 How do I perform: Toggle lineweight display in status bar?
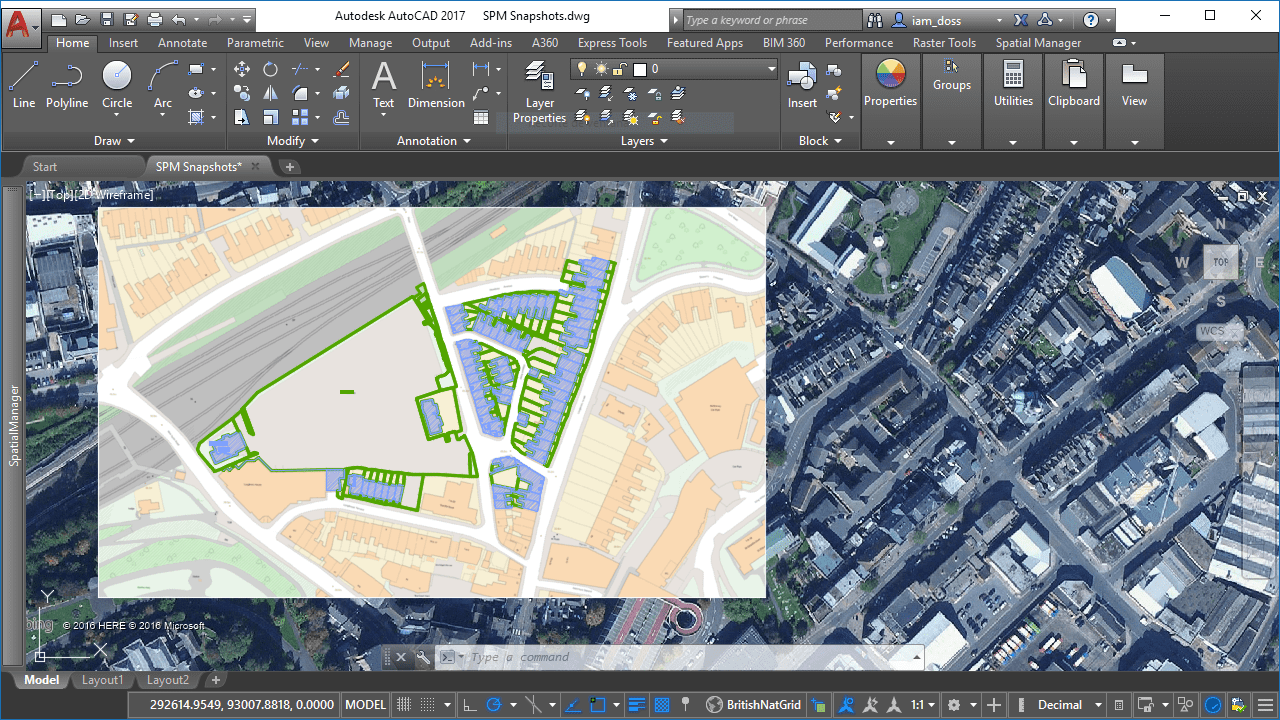pos(636,705)
